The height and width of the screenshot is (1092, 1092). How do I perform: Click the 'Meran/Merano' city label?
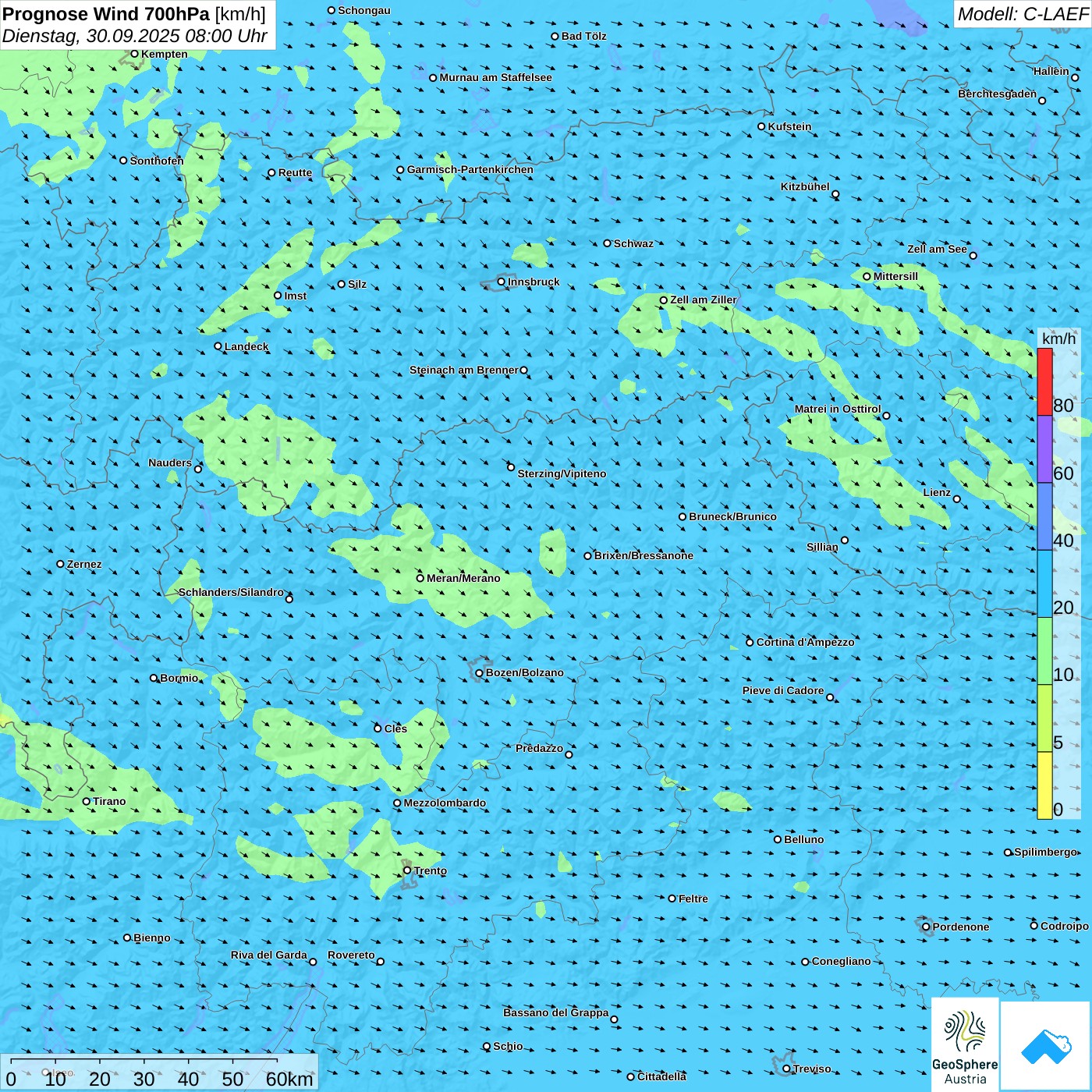pos(463,578)
